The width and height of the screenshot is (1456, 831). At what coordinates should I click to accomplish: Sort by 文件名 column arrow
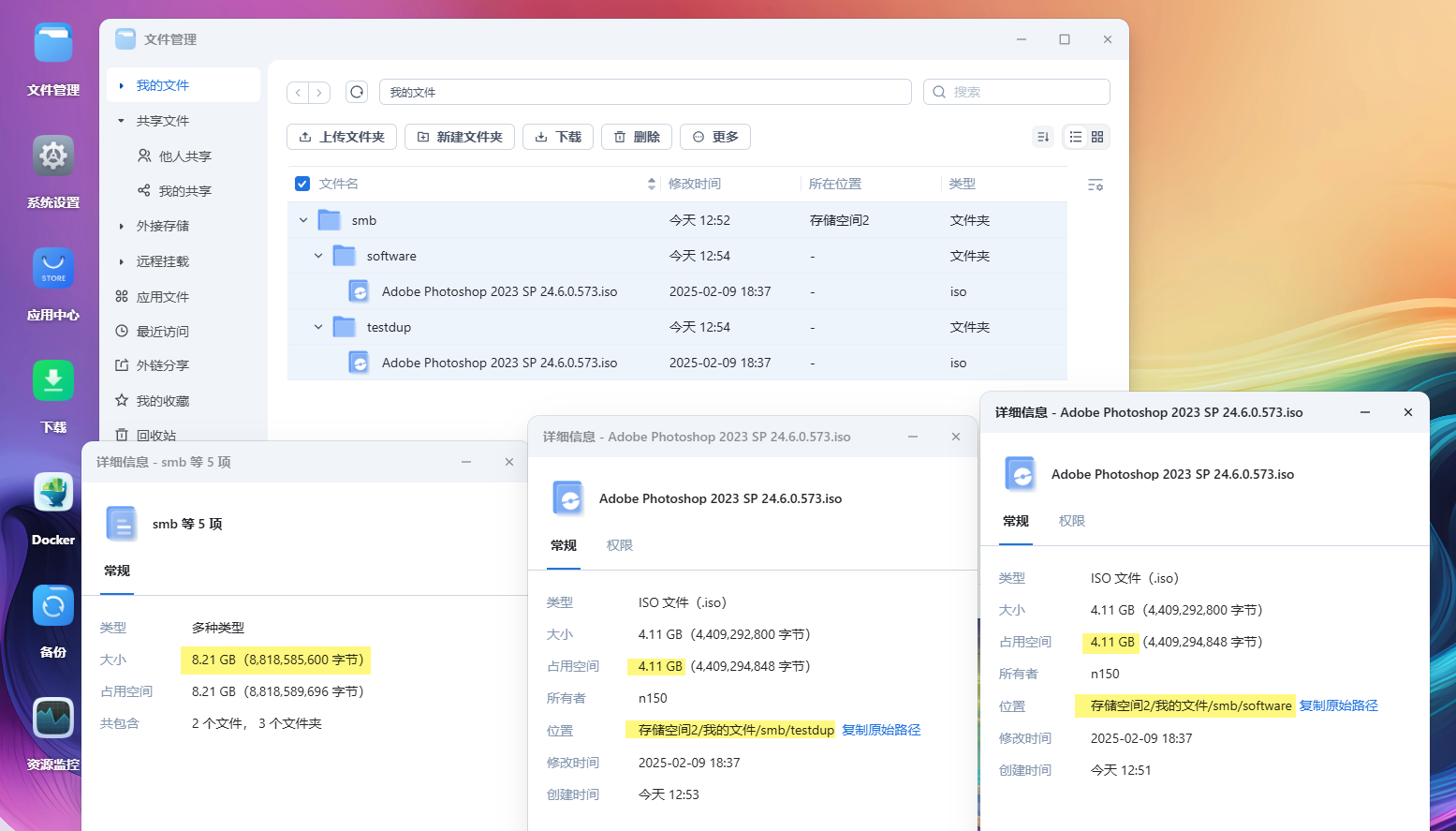pyautogui.click(x=652, y=185)
